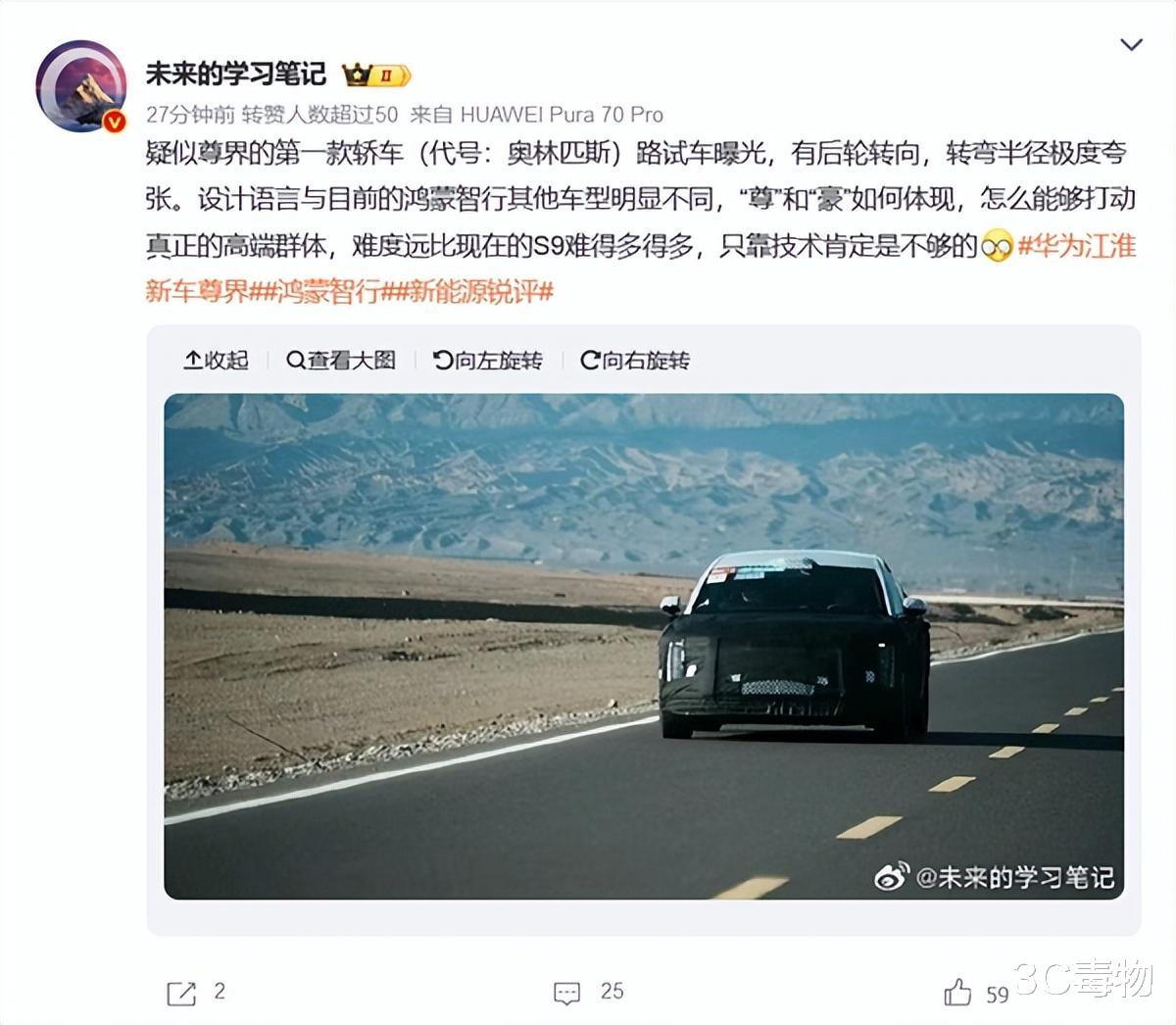Click the Weibo watermark on the photo
The width and height of the screenshot is (1176, 1025).
pos(995,876)
